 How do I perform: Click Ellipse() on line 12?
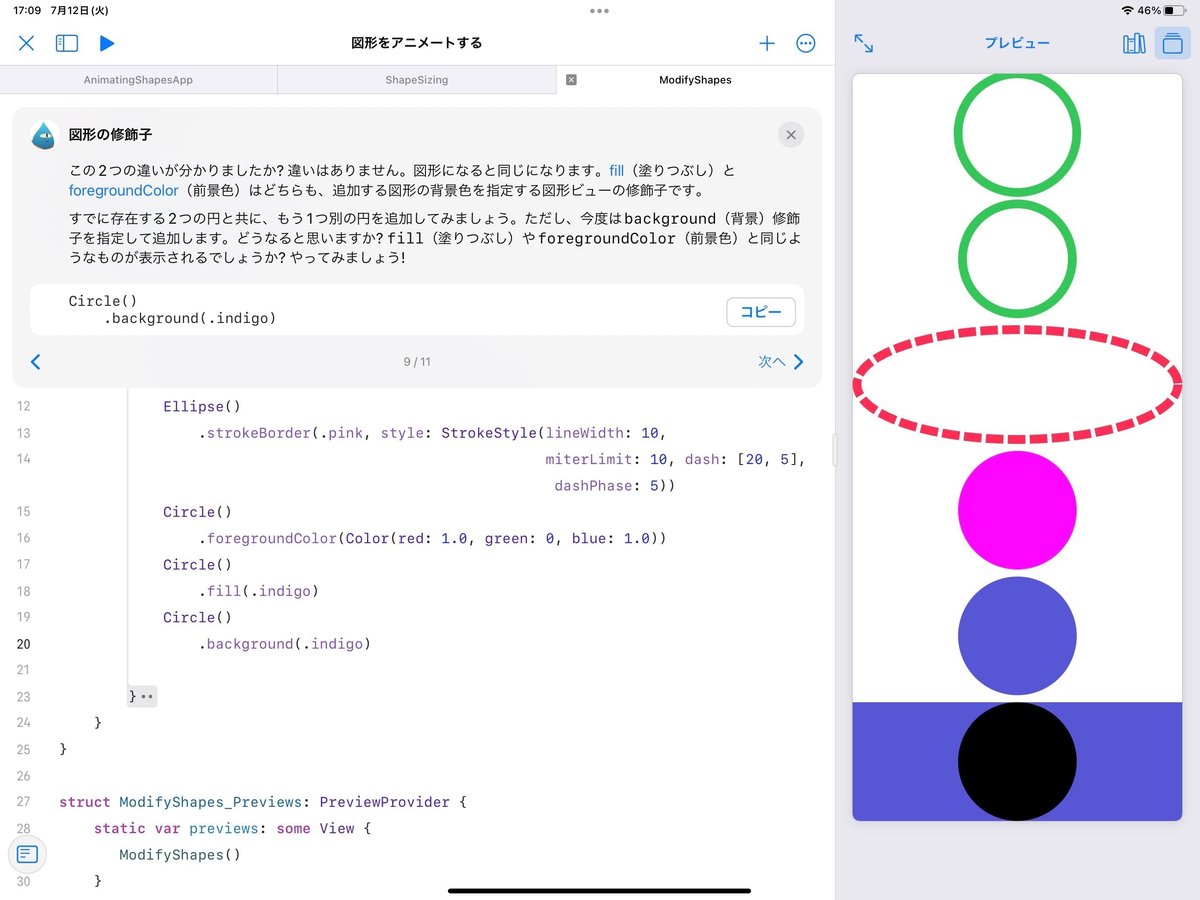tap(202, 407)
